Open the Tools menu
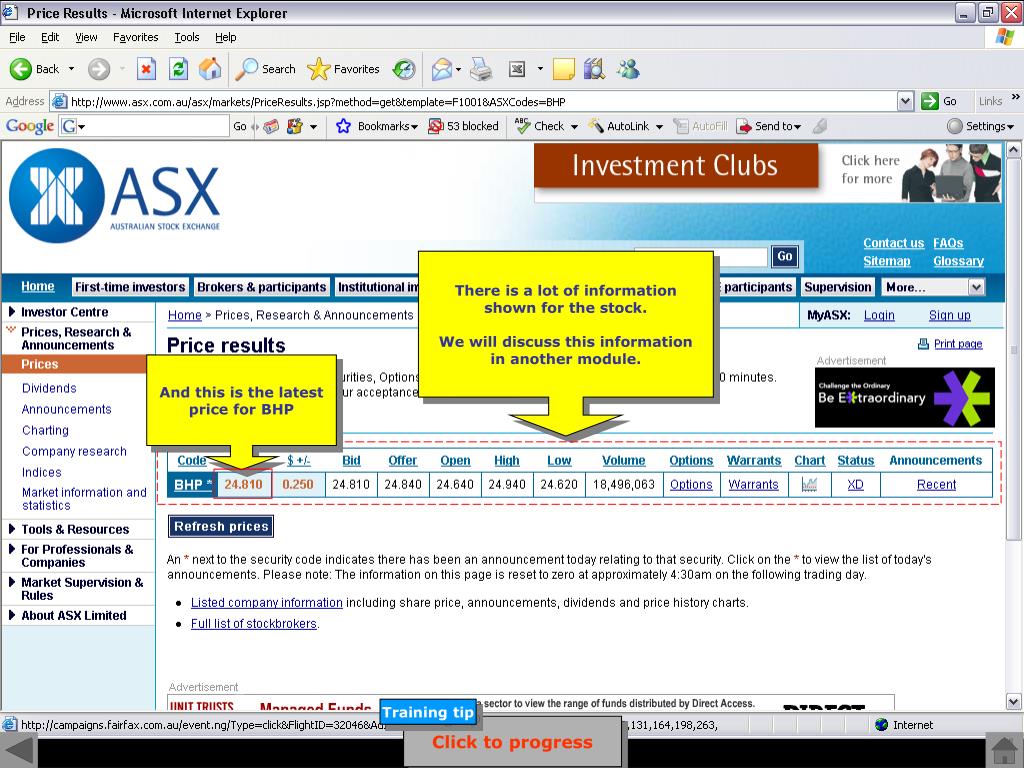This screenshot has height=768, width=1024. pos(187,37)
